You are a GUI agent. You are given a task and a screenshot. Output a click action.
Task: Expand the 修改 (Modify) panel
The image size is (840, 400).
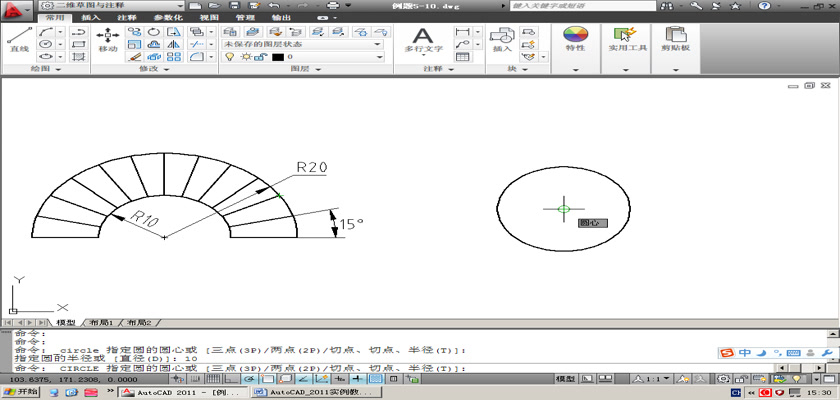tap(154, 69)
